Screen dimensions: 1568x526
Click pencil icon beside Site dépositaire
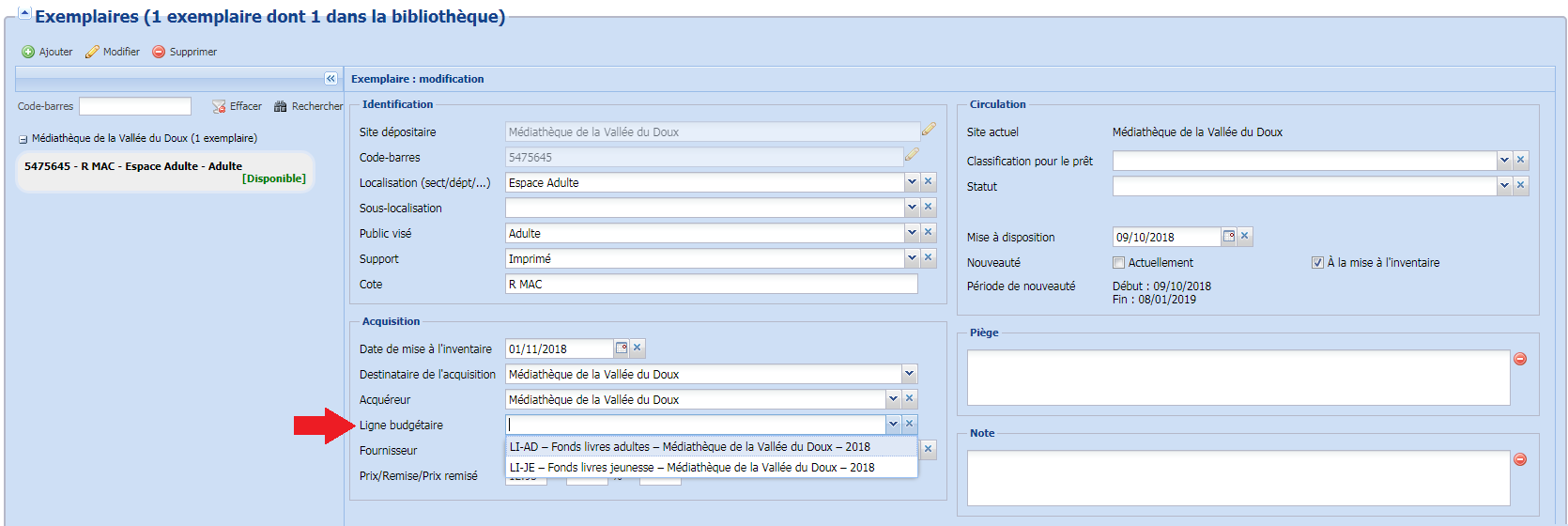[x=929, y=130]
